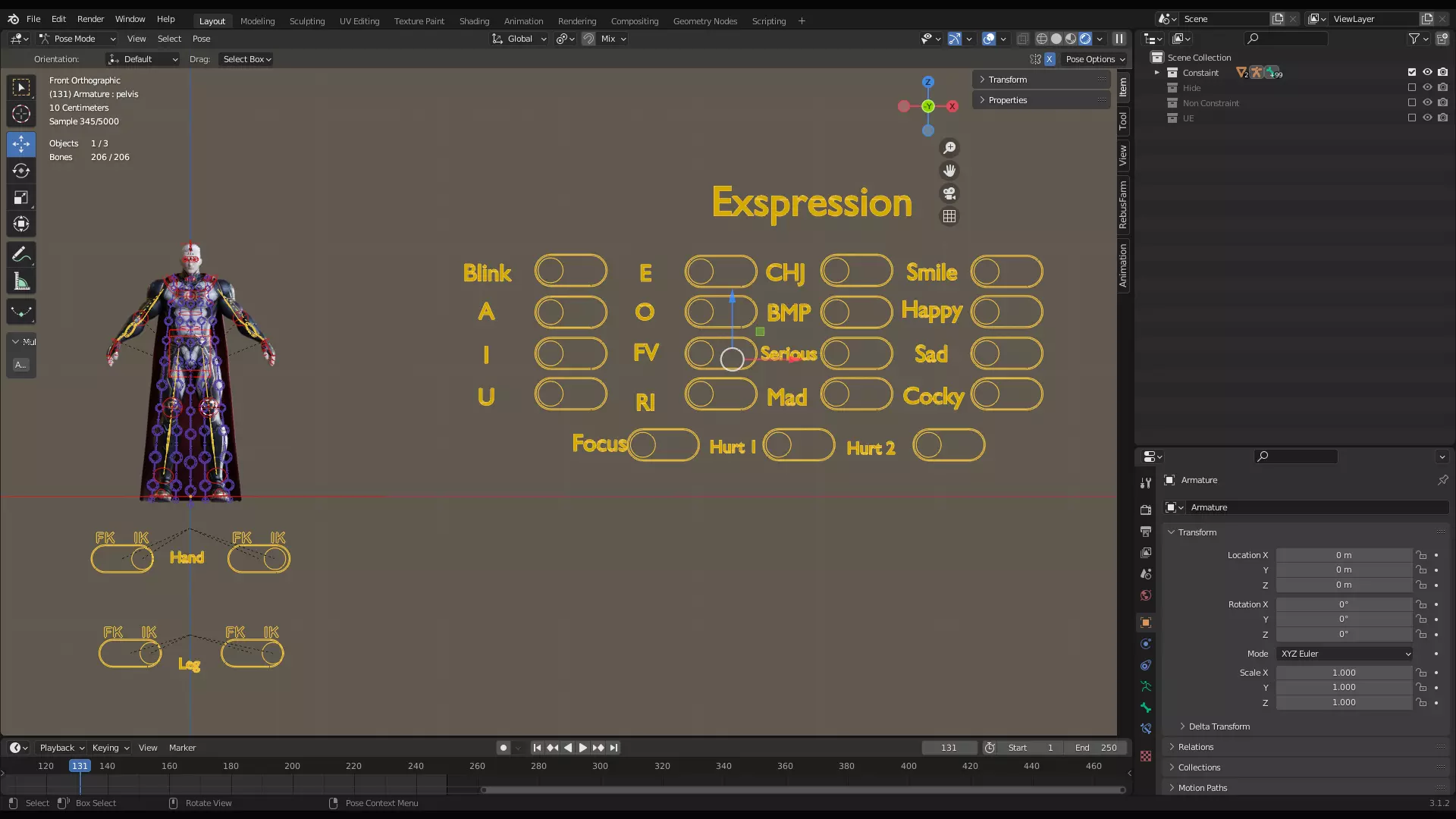Open the XYZ Euler rotation mode dropdown

pos(1344,654)
